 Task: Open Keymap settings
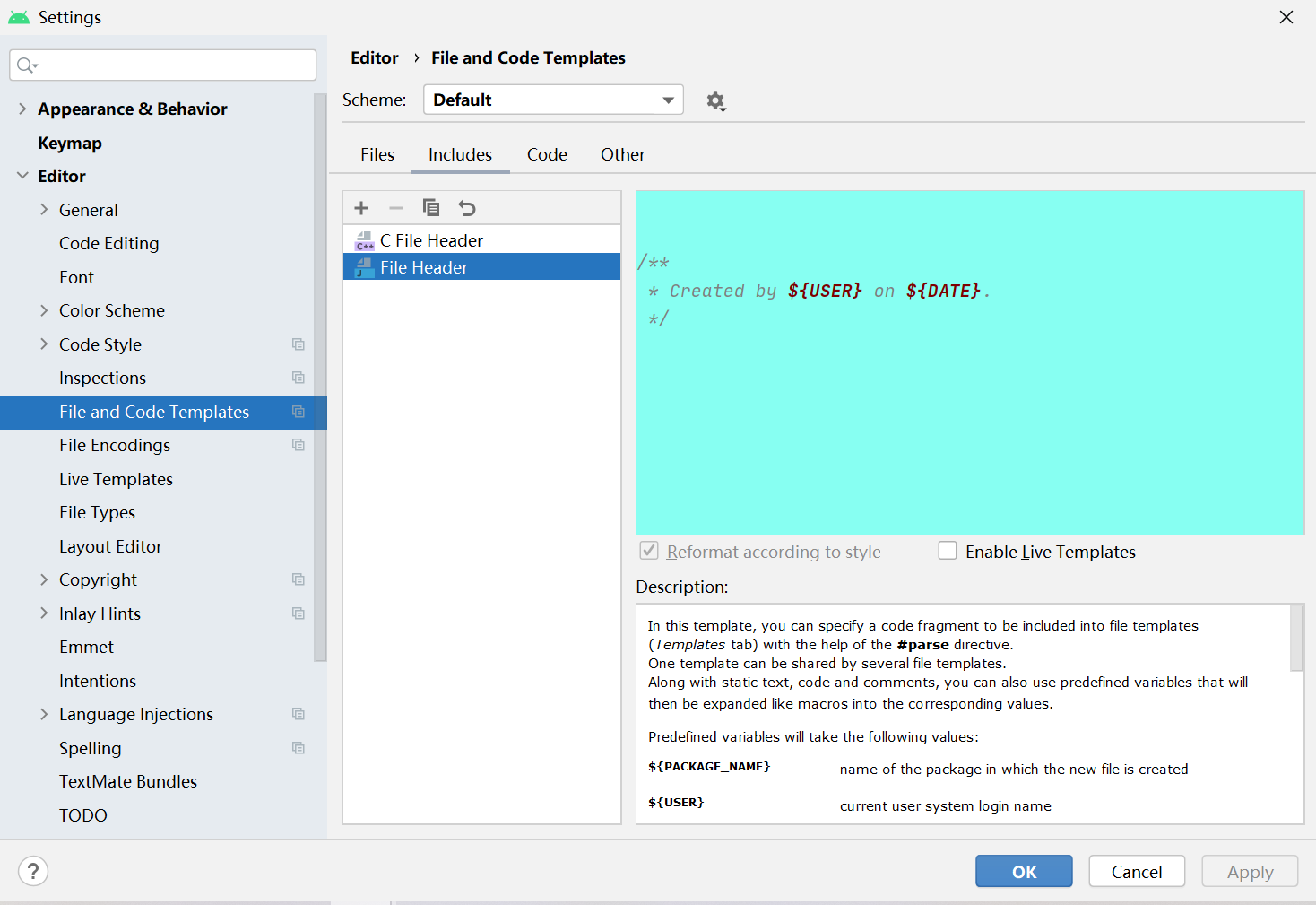click(70, 144)
